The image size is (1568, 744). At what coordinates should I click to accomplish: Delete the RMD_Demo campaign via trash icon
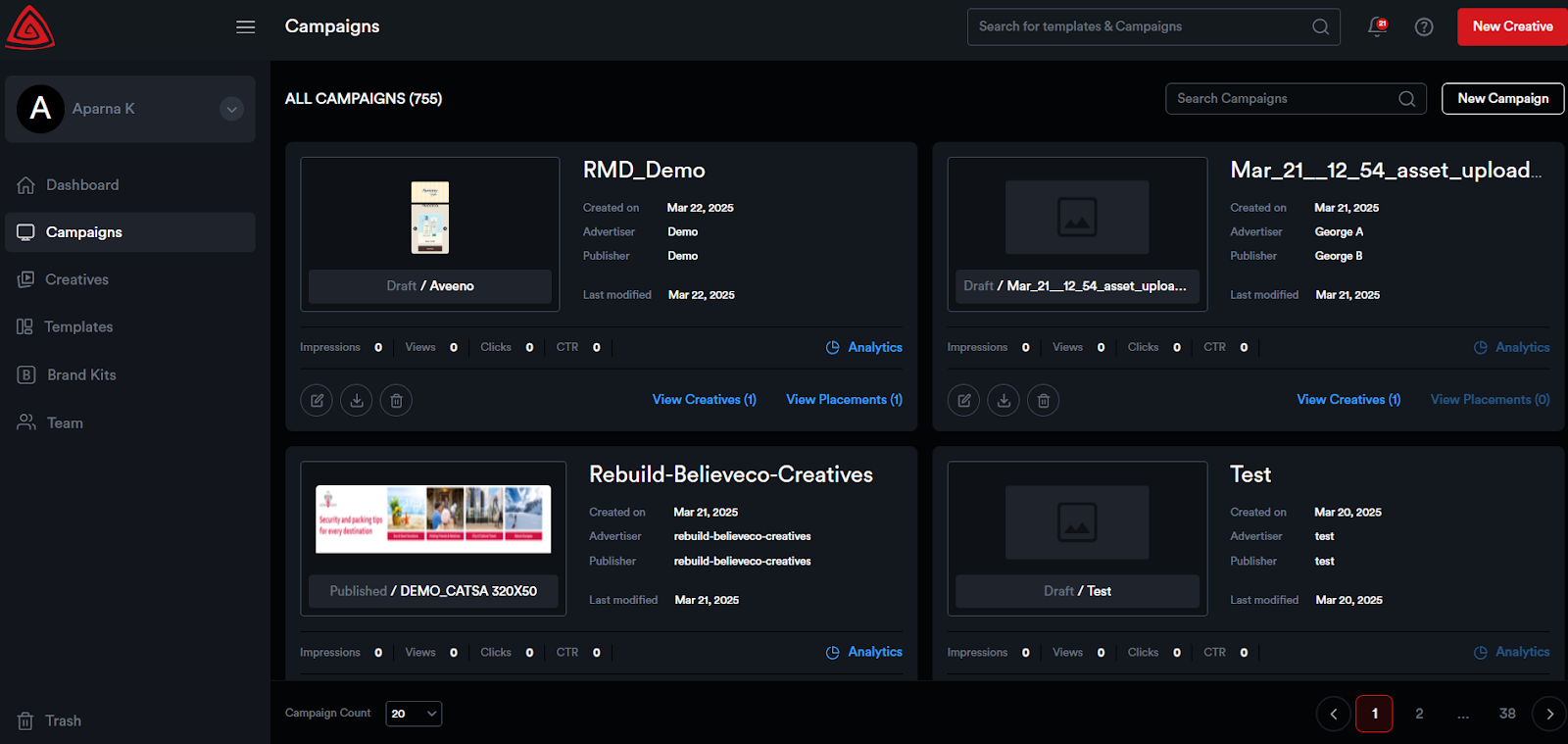pyautogui.click(x=396, y=400)
